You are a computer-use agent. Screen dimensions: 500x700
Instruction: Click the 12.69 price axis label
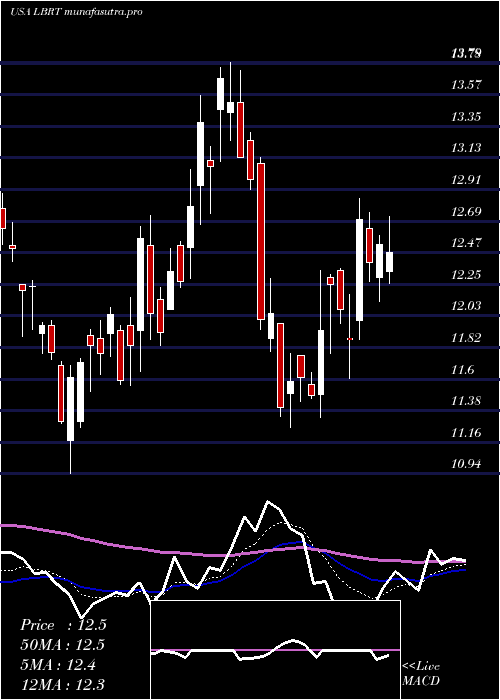tap(466, 212)
